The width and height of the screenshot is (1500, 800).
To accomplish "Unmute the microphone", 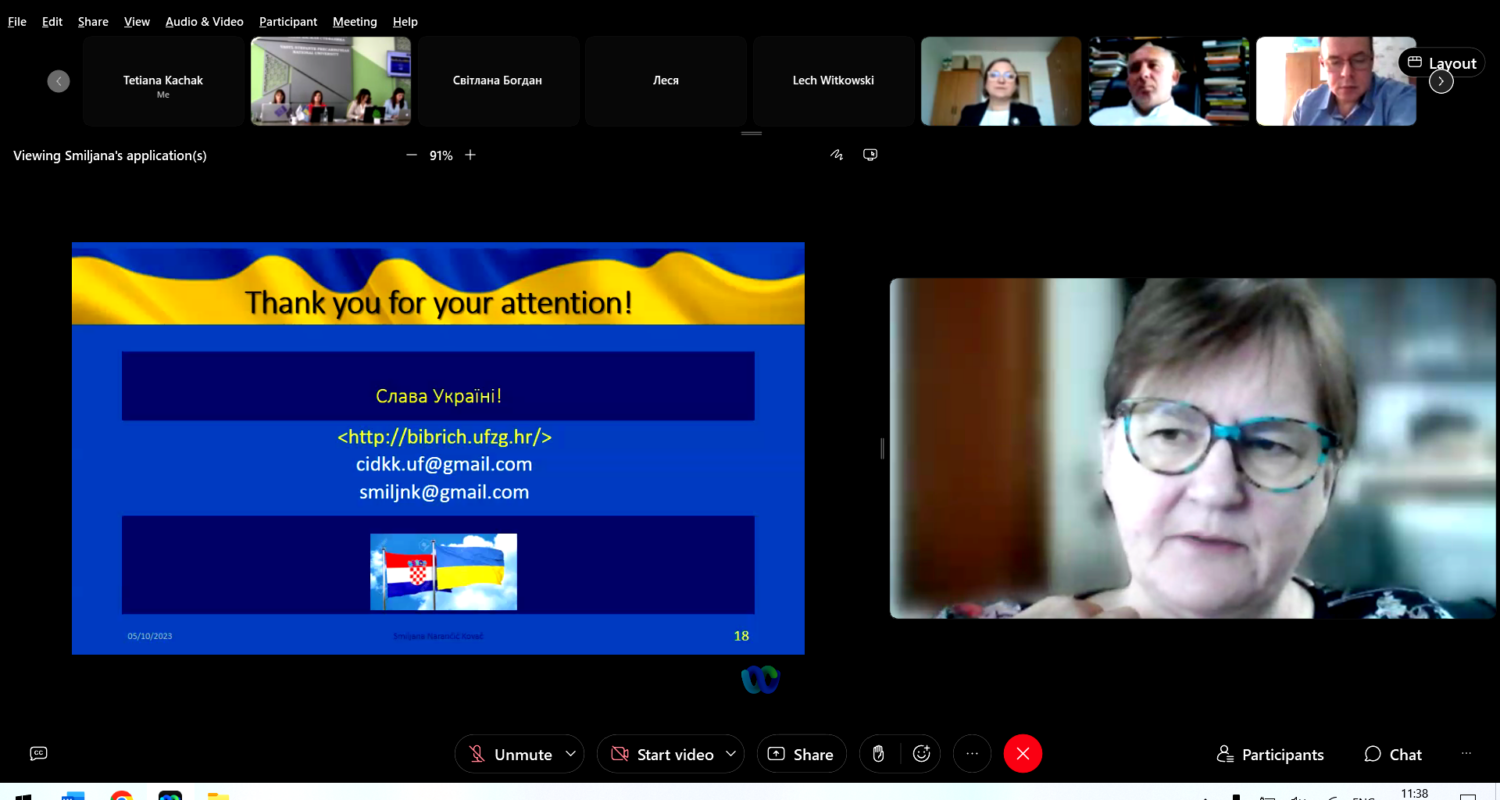I will pyautogui.click(x=510, y=754).
